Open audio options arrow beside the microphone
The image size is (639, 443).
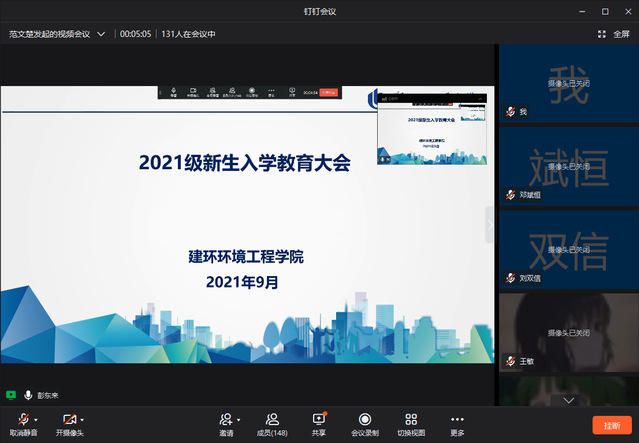pos(35,420)
